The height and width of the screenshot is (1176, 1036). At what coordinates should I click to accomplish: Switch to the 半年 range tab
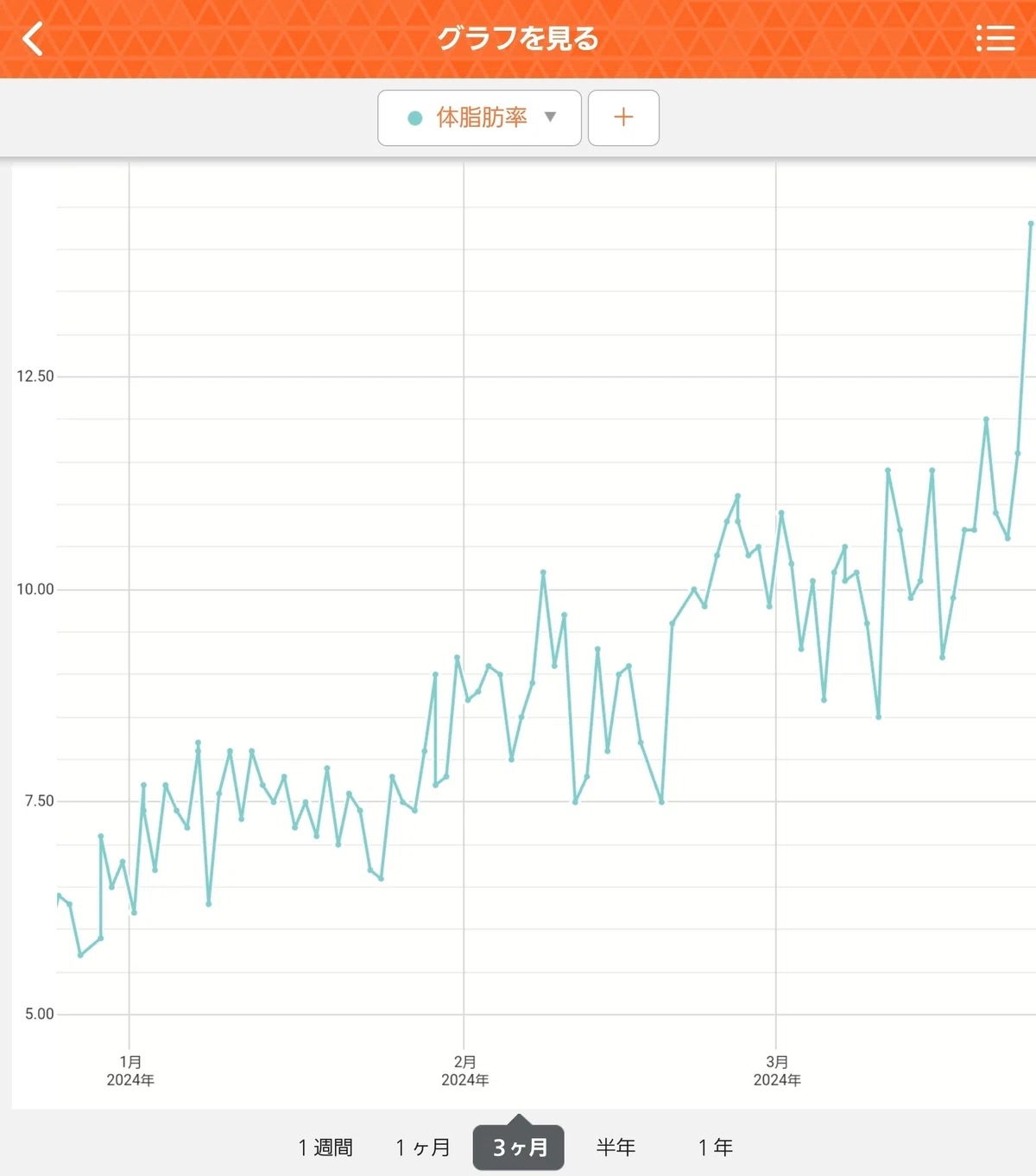click(x=616, y=1147)
